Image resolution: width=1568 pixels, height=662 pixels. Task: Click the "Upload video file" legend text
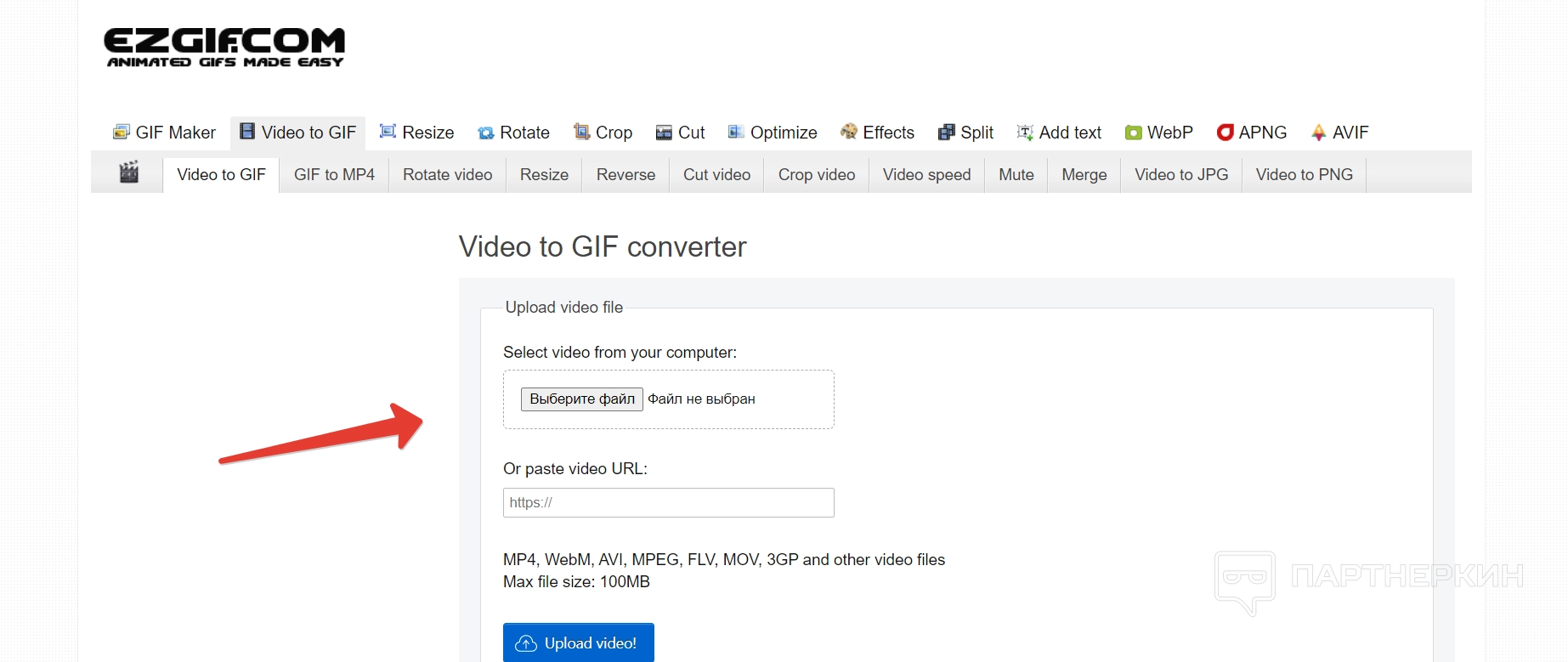point(564,307)
